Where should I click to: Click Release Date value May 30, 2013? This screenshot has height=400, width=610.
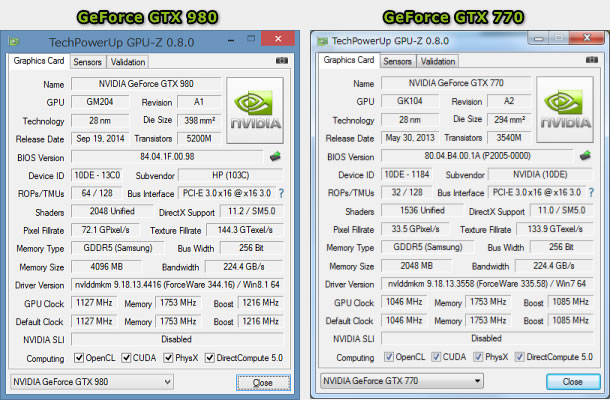(x=410, y=138)
